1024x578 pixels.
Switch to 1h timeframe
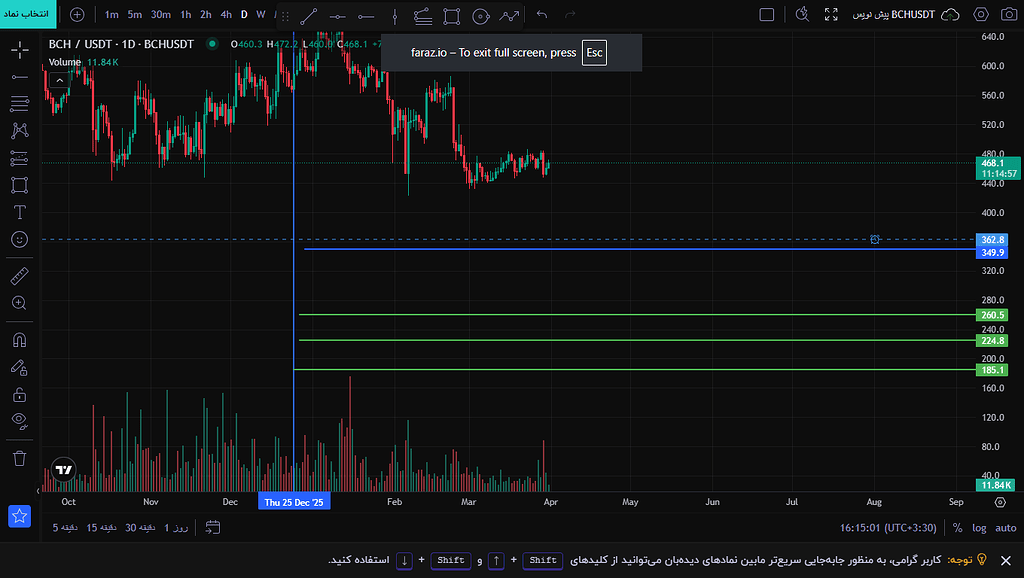(x=186, y=14)
